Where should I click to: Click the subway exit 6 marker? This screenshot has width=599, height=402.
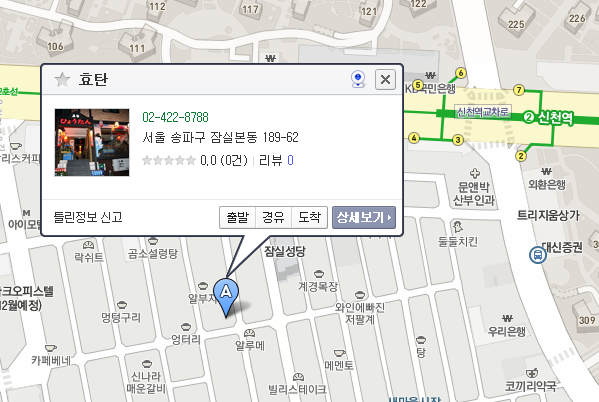(x=461, y=73)
